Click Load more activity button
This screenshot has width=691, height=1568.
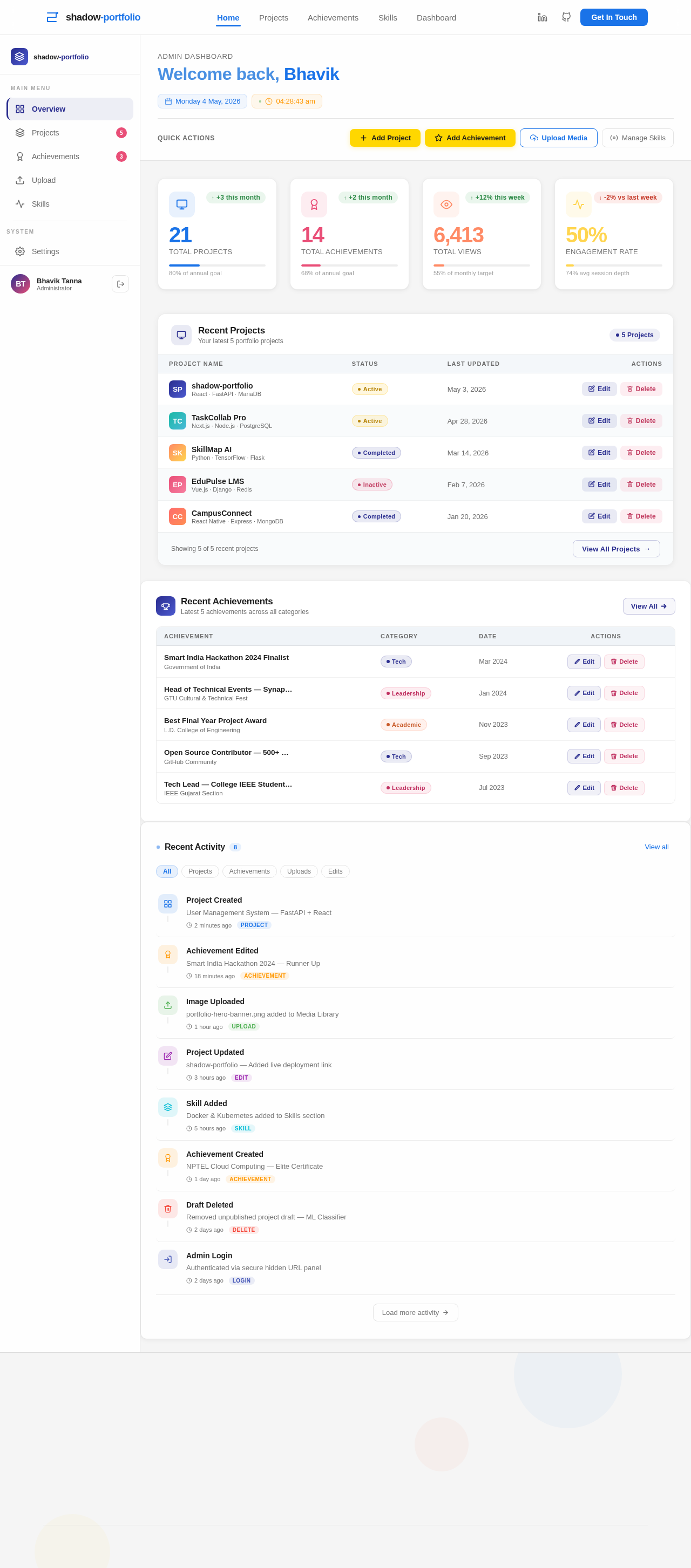416,1313
